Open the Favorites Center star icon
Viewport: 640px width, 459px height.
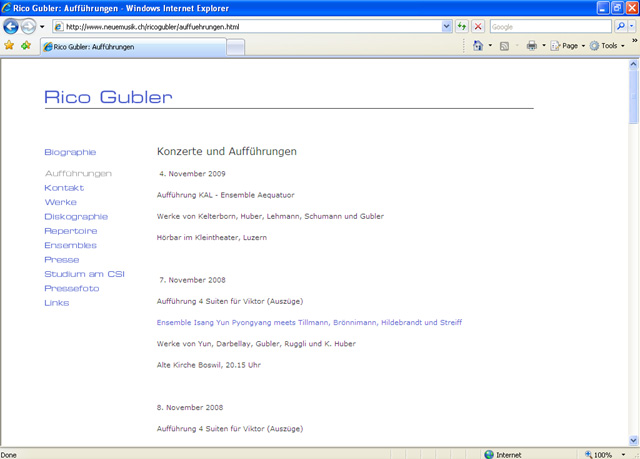tap(9, 46)
